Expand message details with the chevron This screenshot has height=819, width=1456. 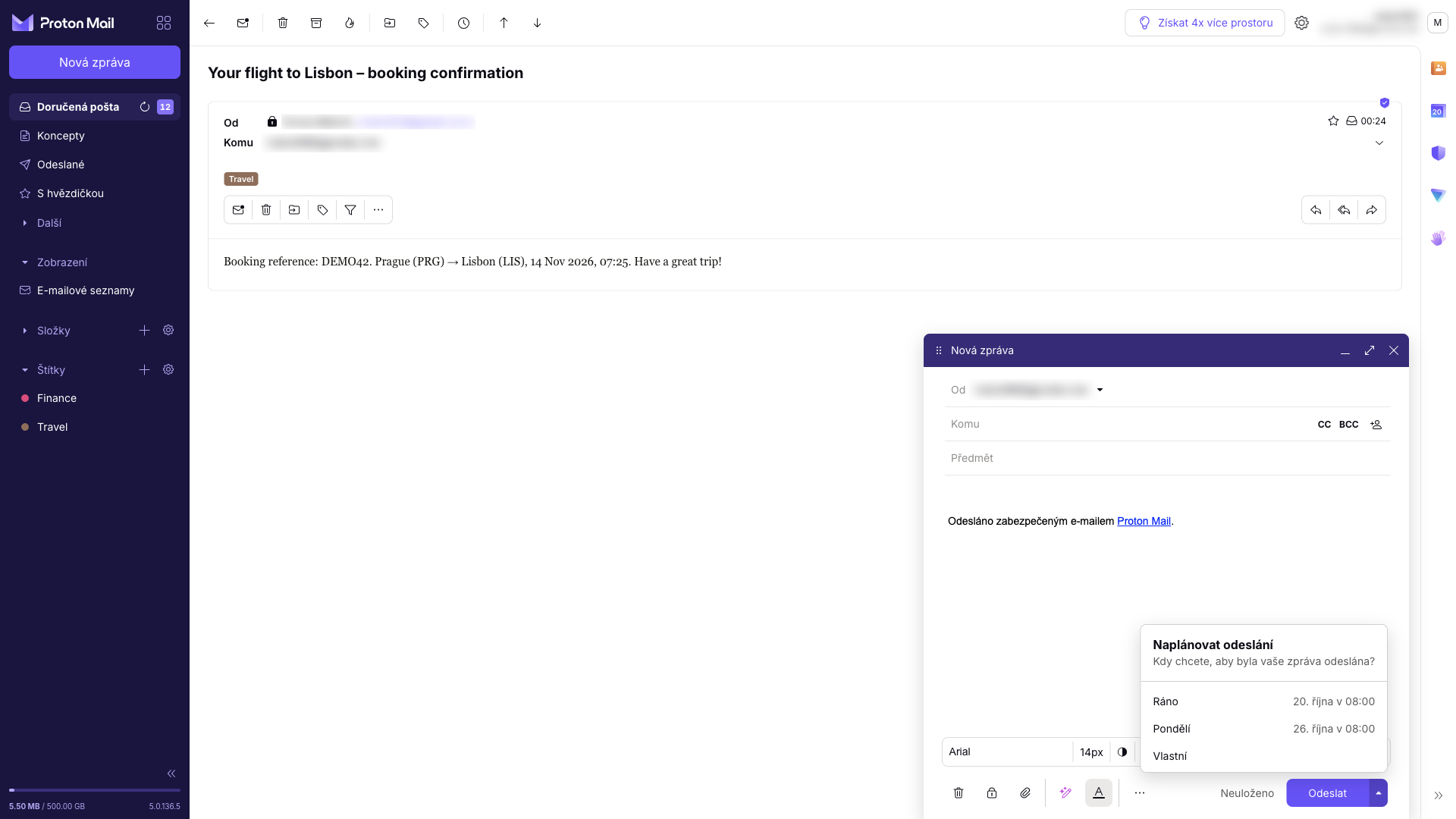(1379, 143)
